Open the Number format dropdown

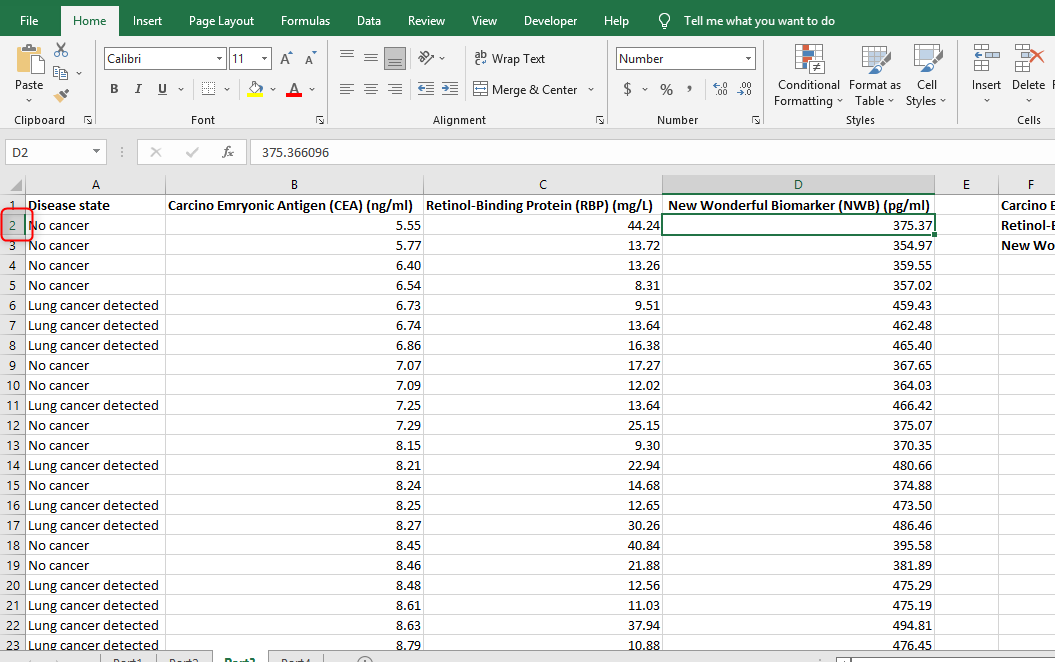[748, 59]
